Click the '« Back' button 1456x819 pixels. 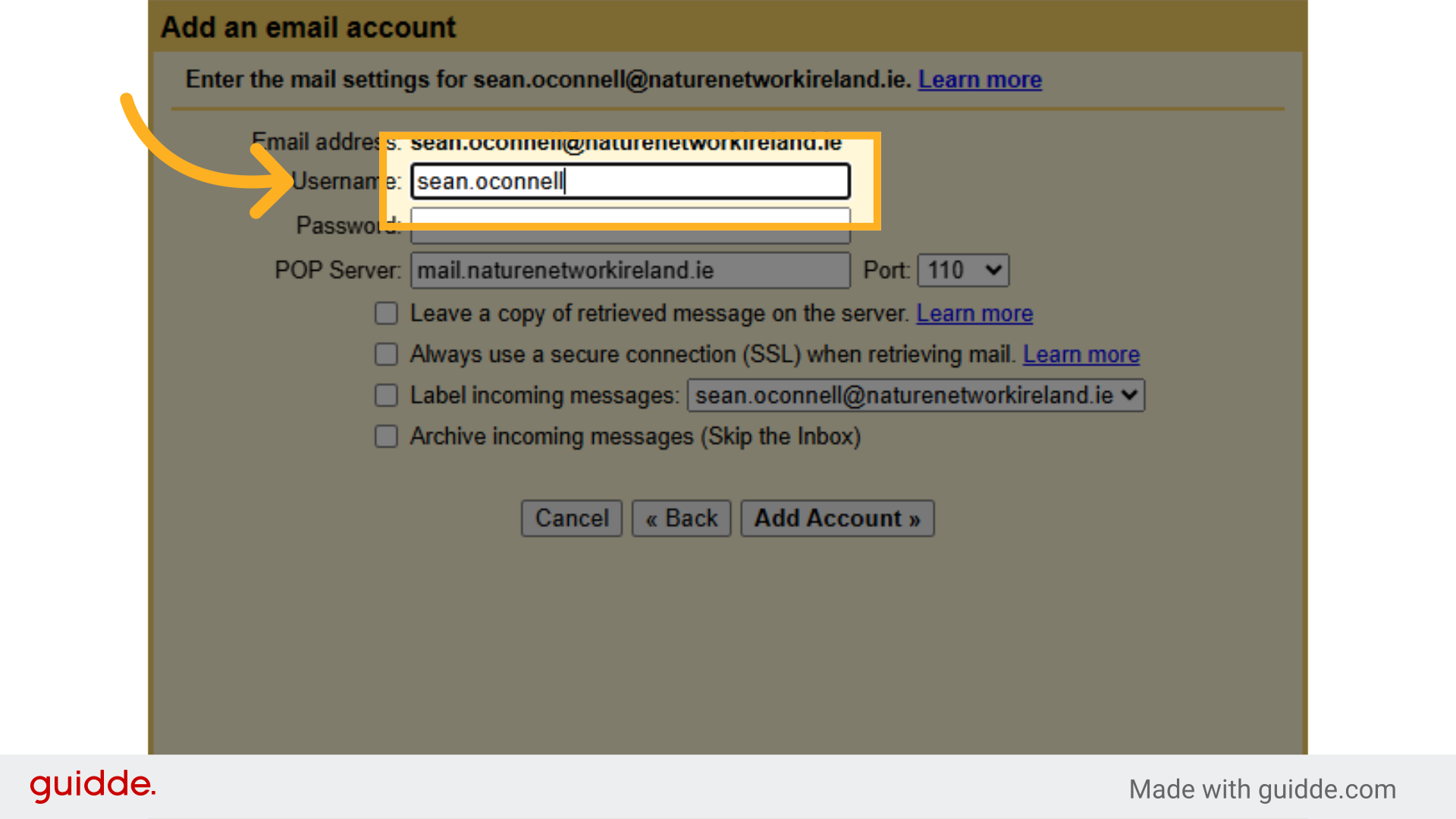681,518
